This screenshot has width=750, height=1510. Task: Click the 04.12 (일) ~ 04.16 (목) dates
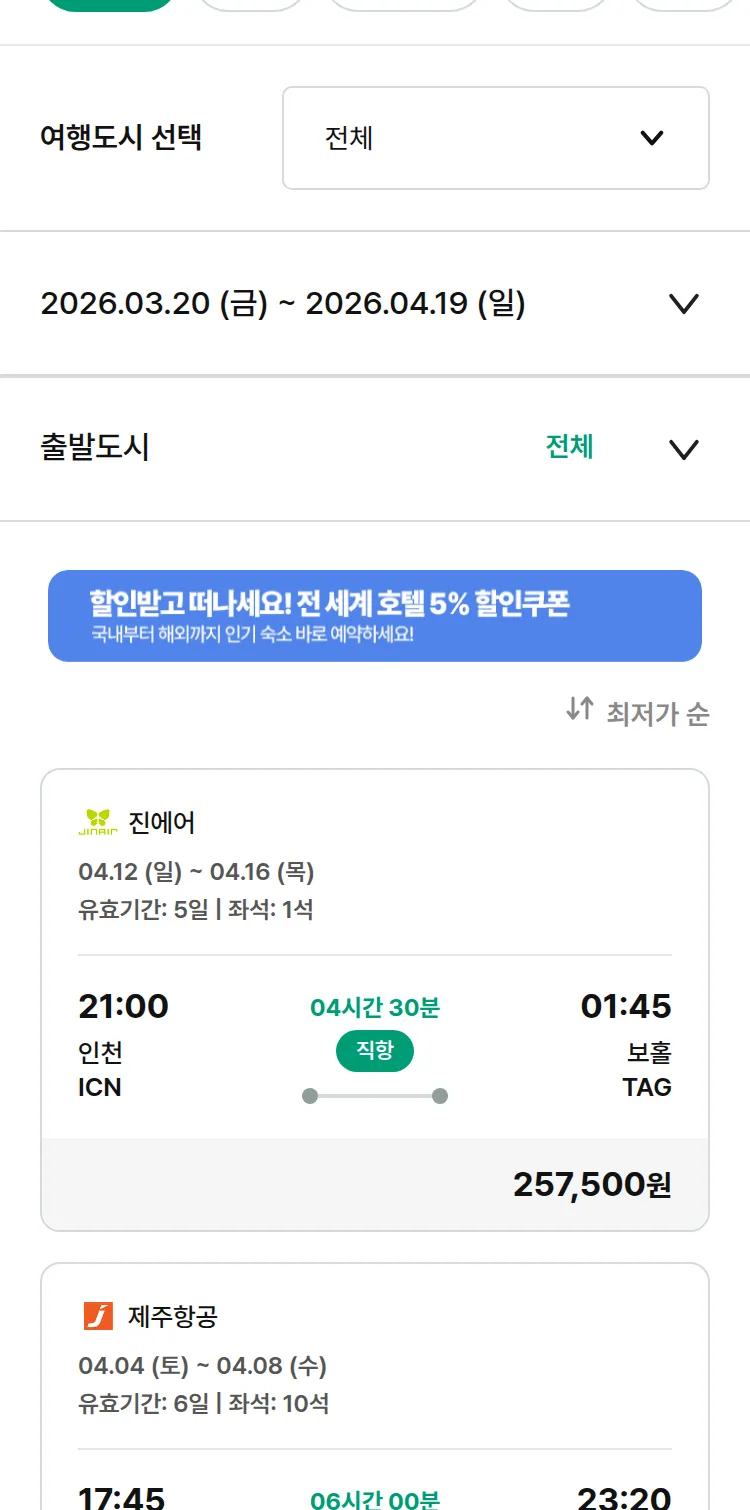196,872
